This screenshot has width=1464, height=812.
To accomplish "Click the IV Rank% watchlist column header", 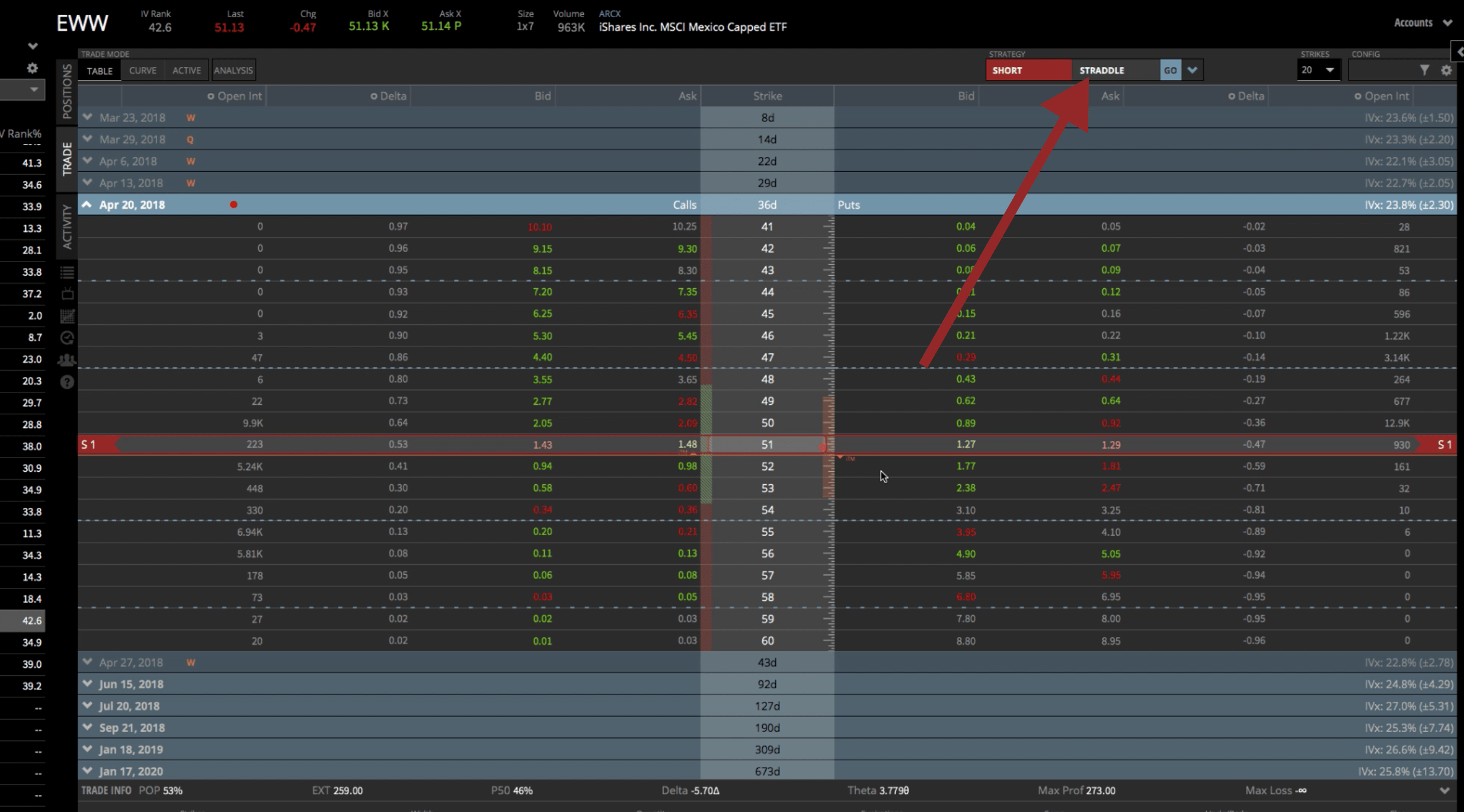I will click(21, 134).
